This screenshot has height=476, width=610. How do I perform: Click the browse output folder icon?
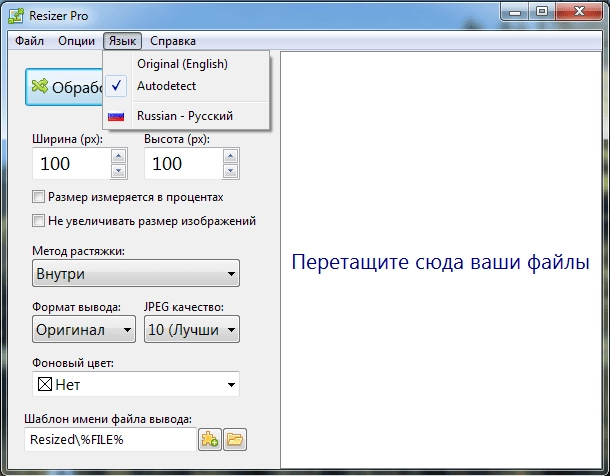pyautogui.click(x=235, y=439)
